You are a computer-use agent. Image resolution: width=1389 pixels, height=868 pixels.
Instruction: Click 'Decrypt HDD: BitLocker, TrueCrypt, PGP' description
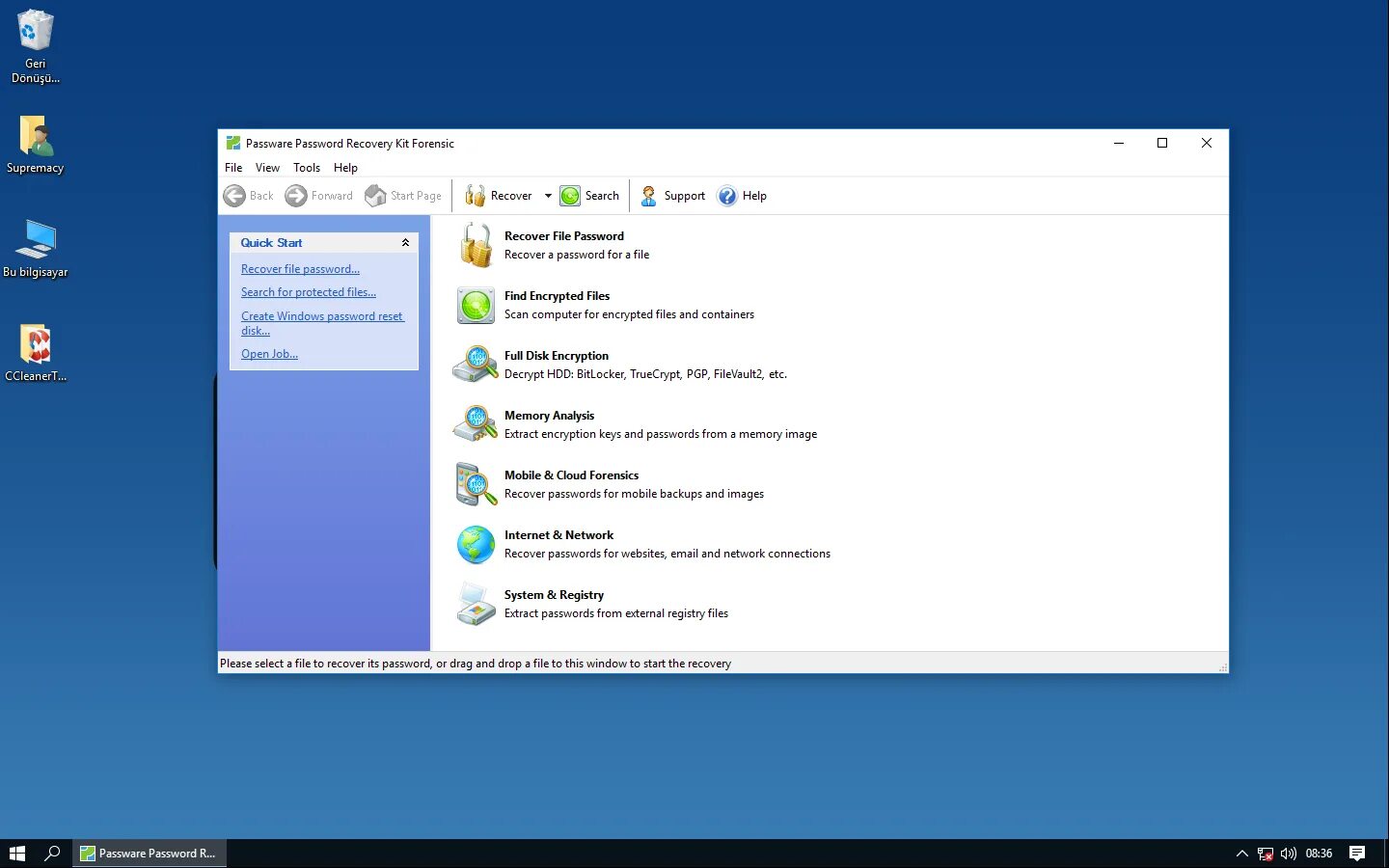tap(645, 374)
